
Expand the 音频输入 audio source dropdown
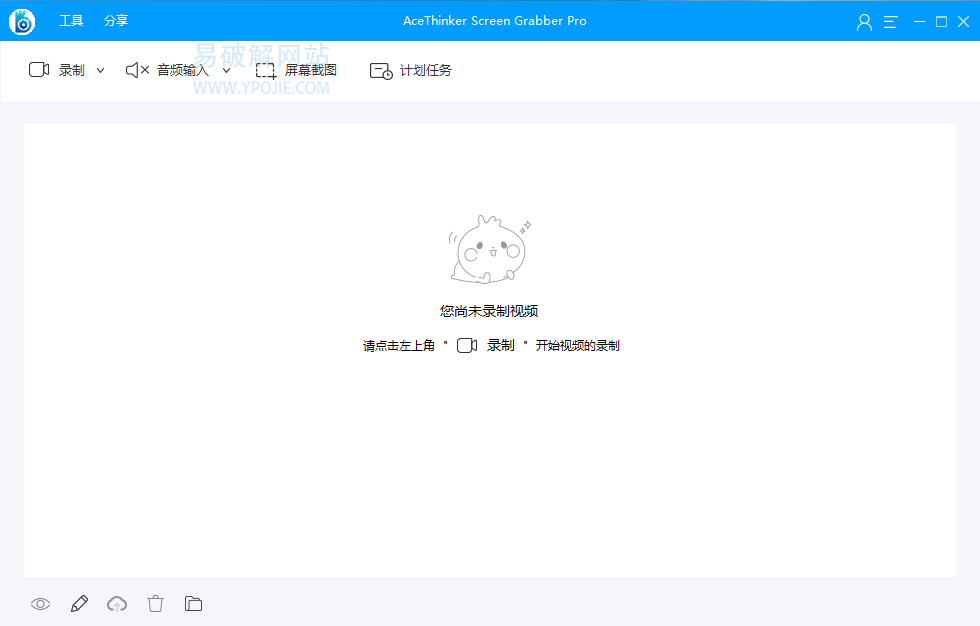(x=226, y=70)
